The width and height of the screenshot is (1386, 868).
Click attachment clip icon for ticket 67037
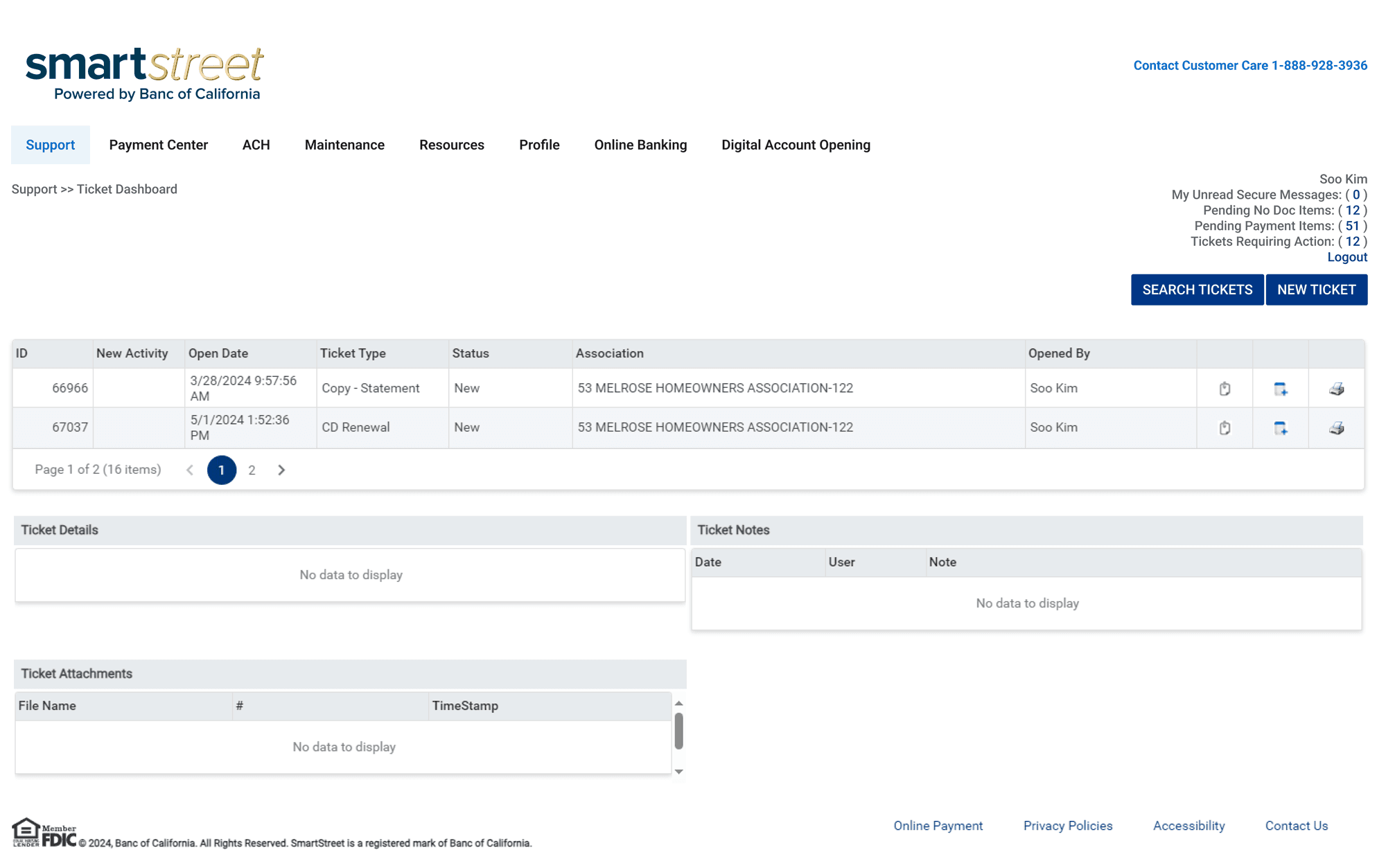[x=1225, y=428]
